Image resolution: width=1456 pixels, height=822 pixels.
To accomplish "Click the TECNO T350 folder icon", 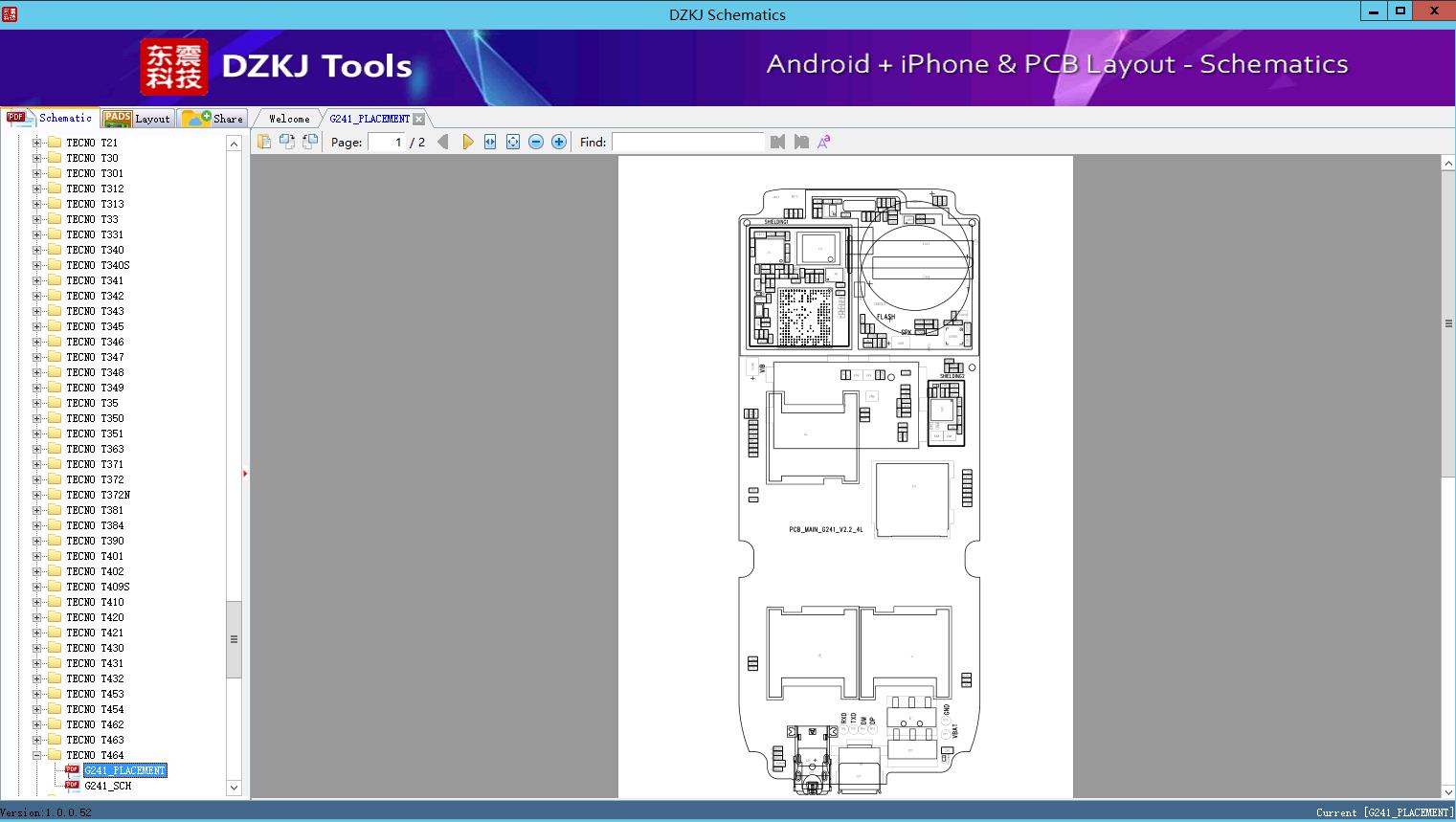I will (x=55, y=418).
